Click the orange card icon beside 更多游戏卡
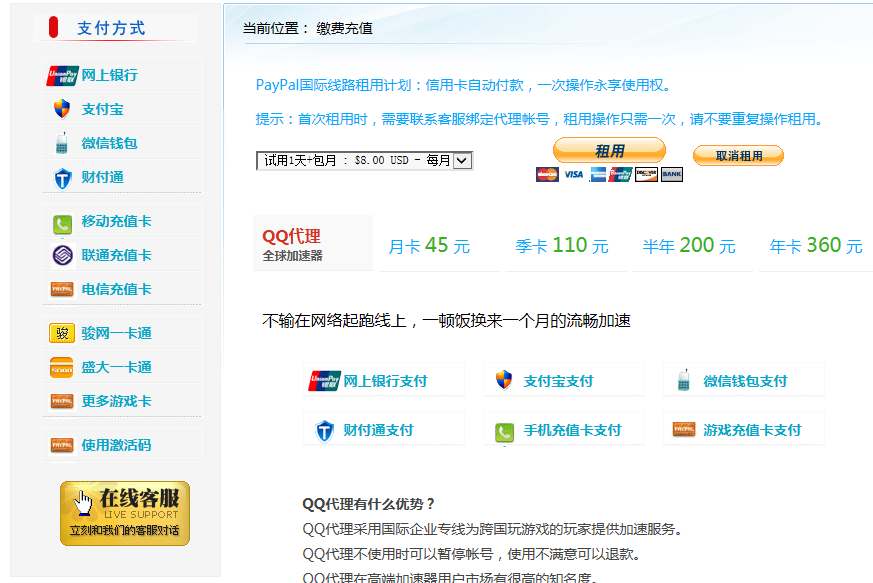 62,401
